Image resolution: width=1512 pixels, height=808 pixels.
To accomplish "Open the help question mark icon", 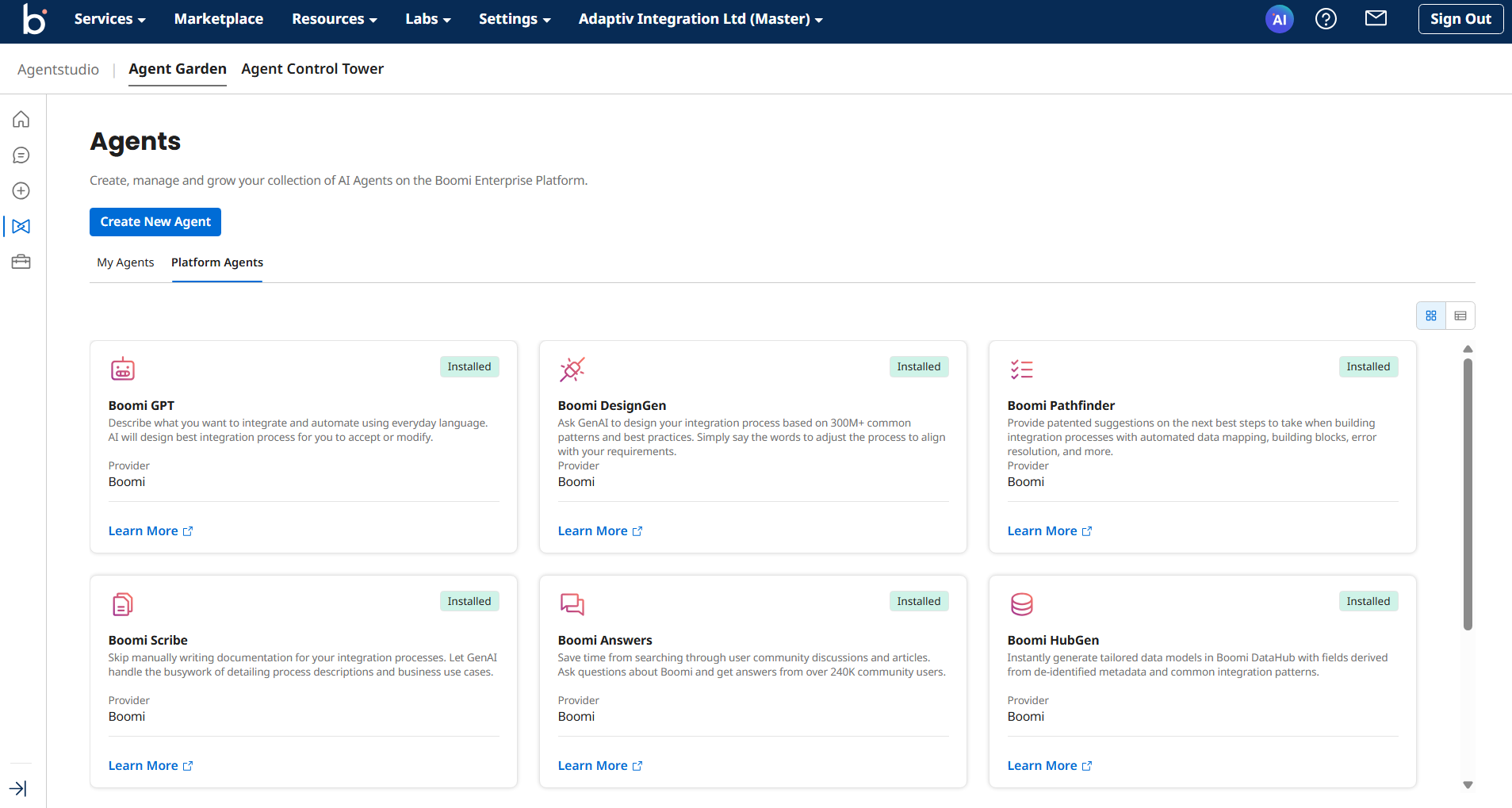I will 1326,19.
